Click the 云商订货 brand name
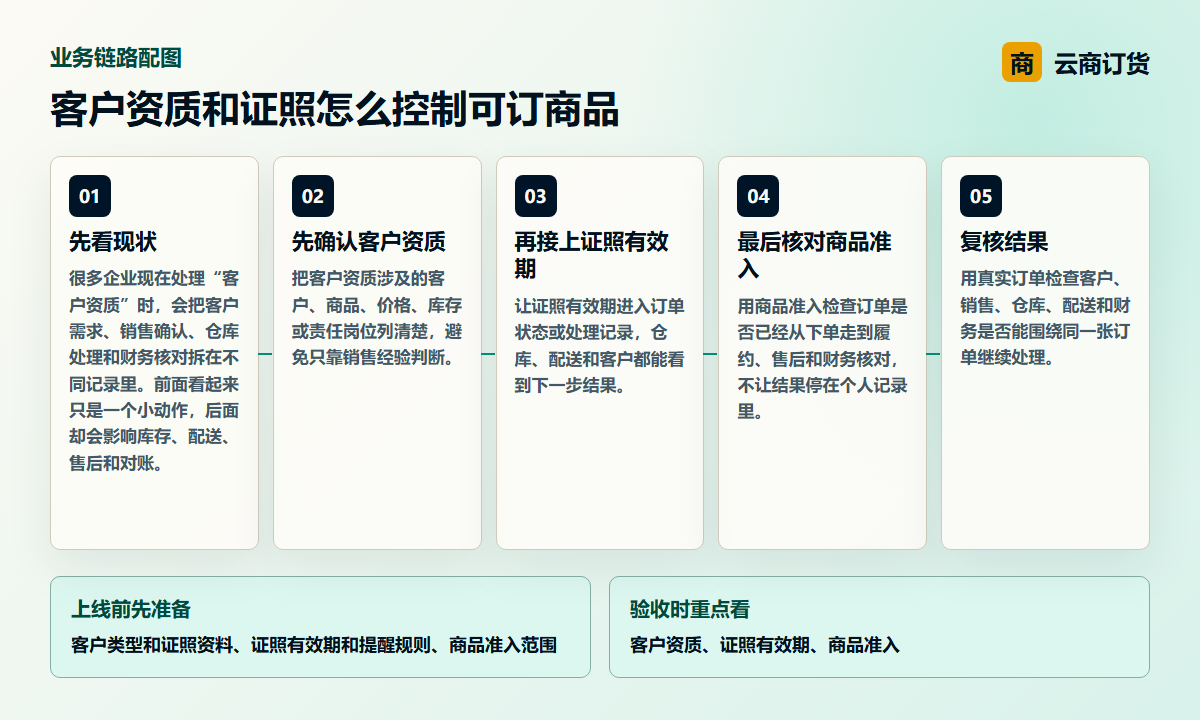Image resolution: width=1200 pixels, height=720 pixels. pos(1102,64)
